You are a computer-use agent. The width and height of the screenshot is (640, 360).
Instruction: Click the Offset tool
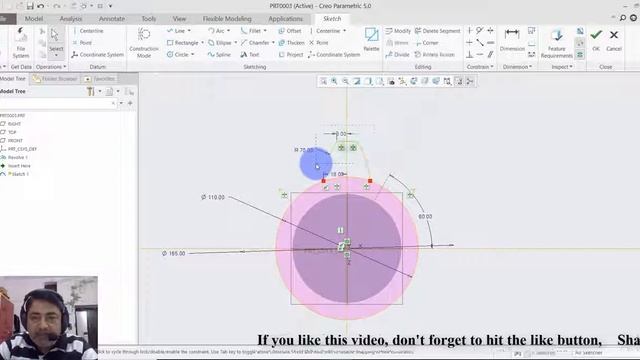290,31
